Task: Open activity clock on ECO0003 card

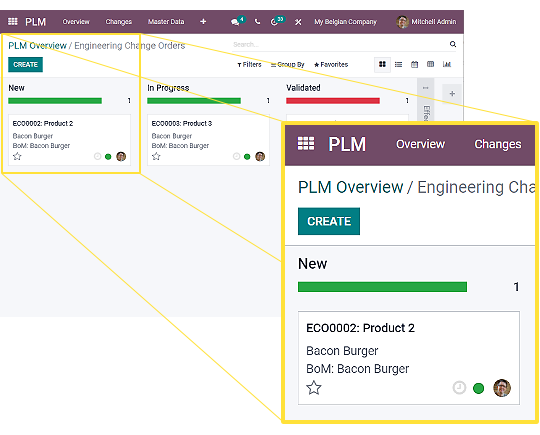Action: click(x=237, y=157)
